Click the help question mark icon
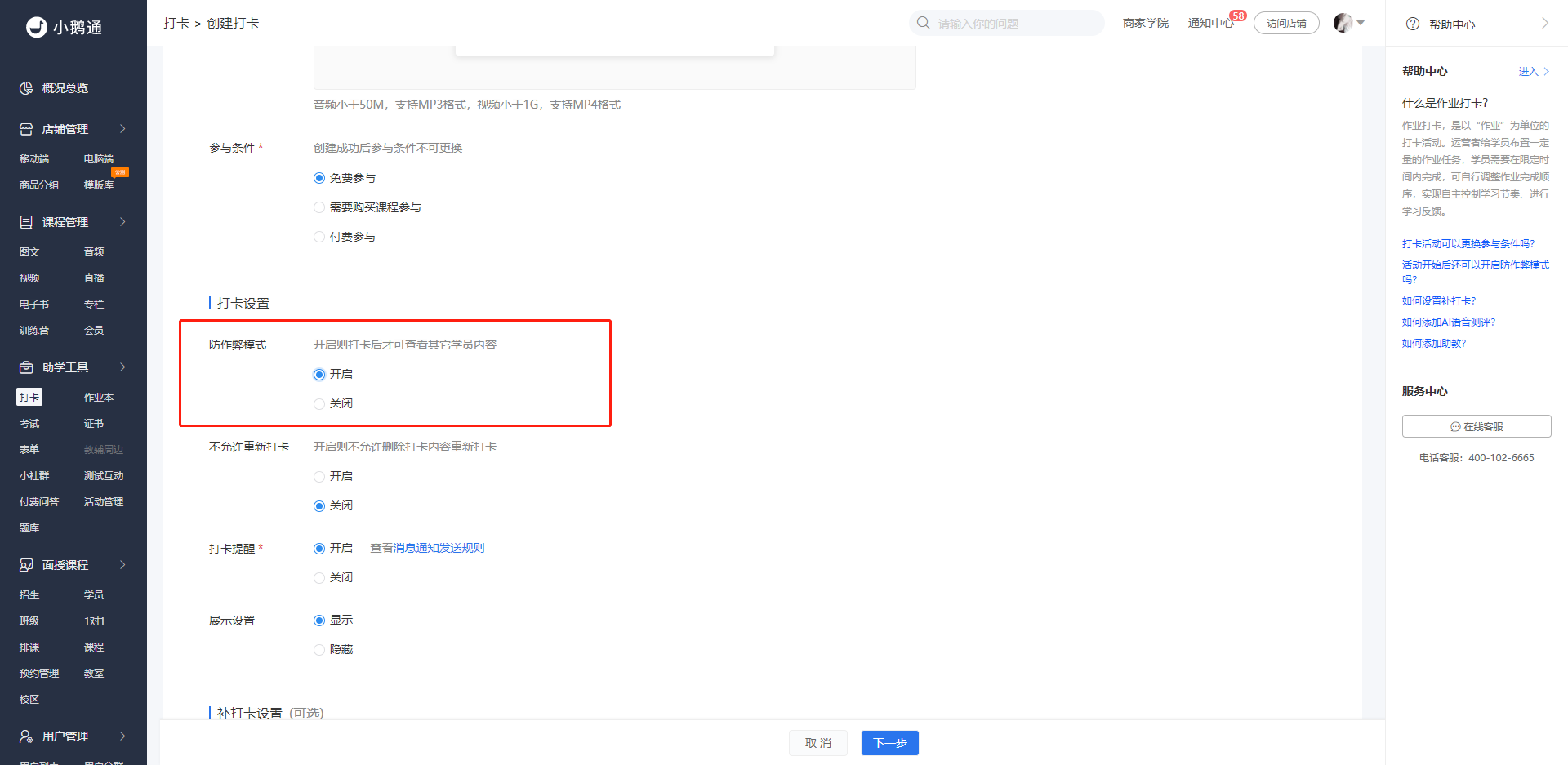The width and height of the screenshot is (1568, 765). 1413,24
